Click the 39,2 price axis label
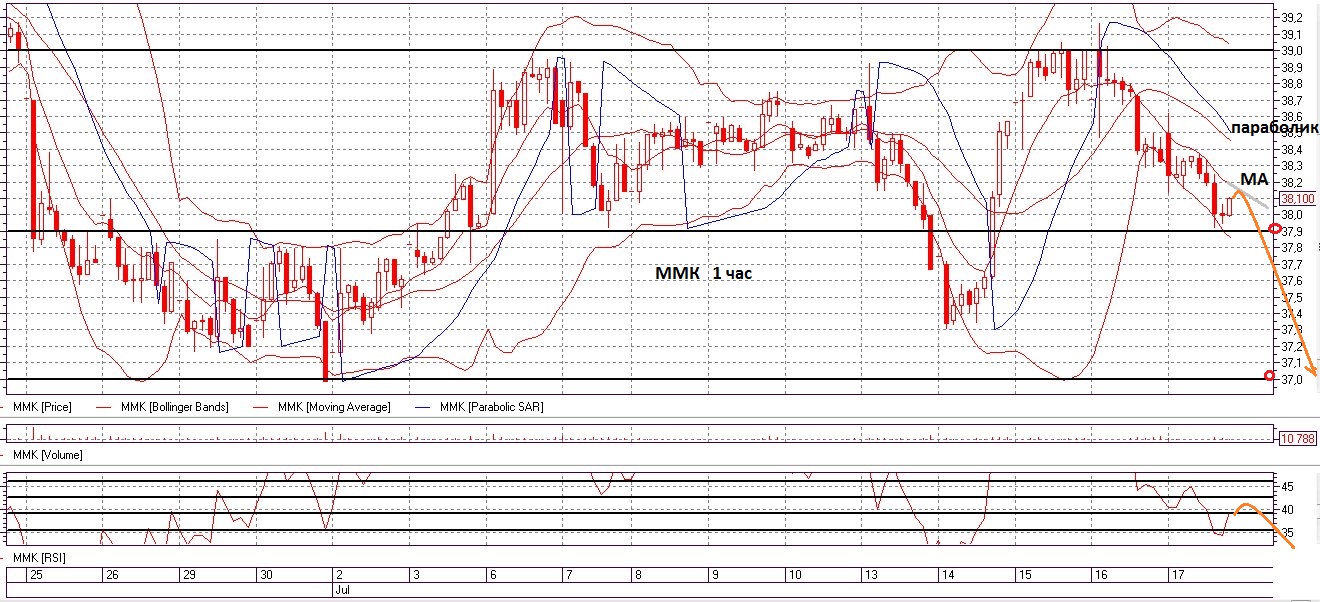 [x=1292, y=19]
